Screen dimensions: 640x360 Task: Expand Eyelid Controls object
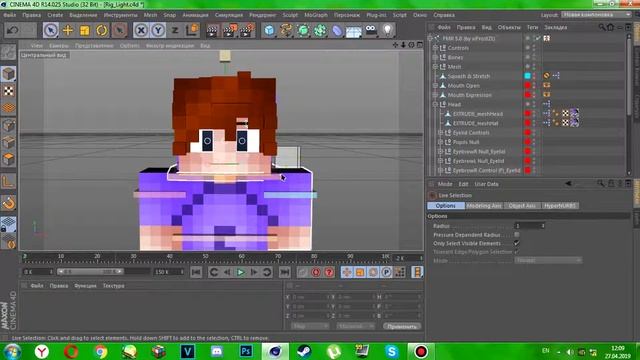pos(440,133)
